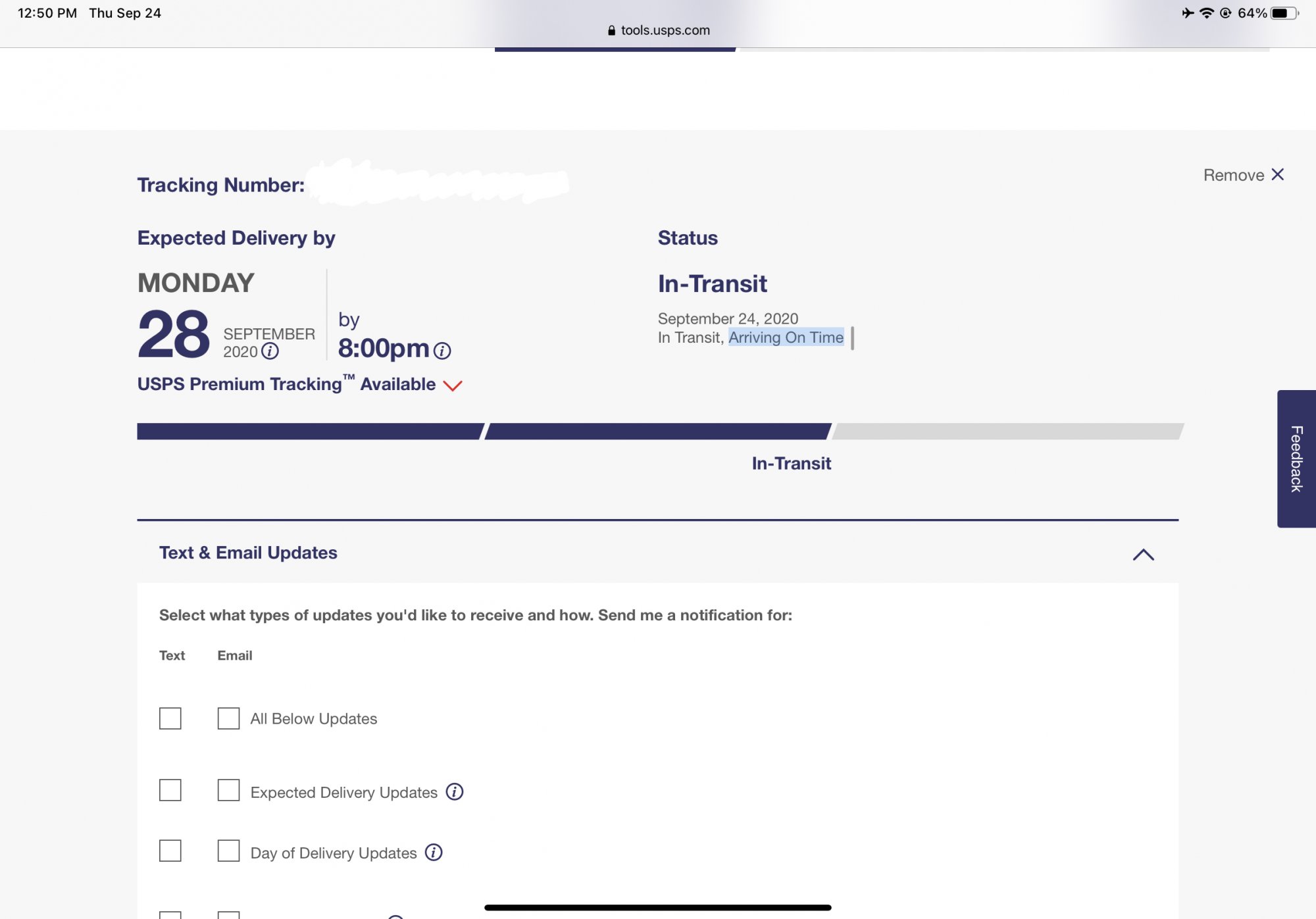Enable Email for Expected Delivery Updates
The image size is (1316, 919).
228,790
